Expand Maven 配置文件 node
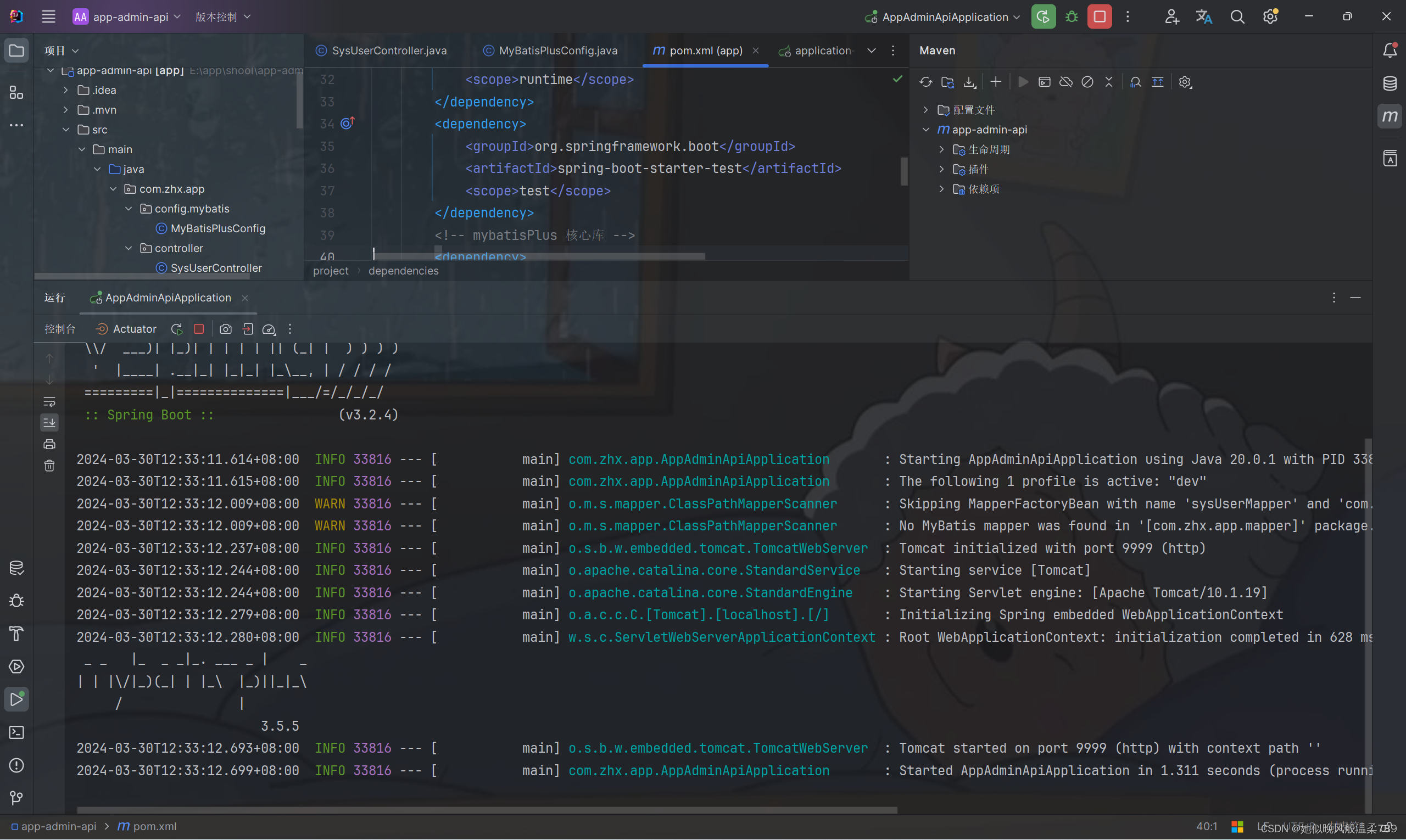The height and width of the screenshot is (840, 1406). (926, 110)
